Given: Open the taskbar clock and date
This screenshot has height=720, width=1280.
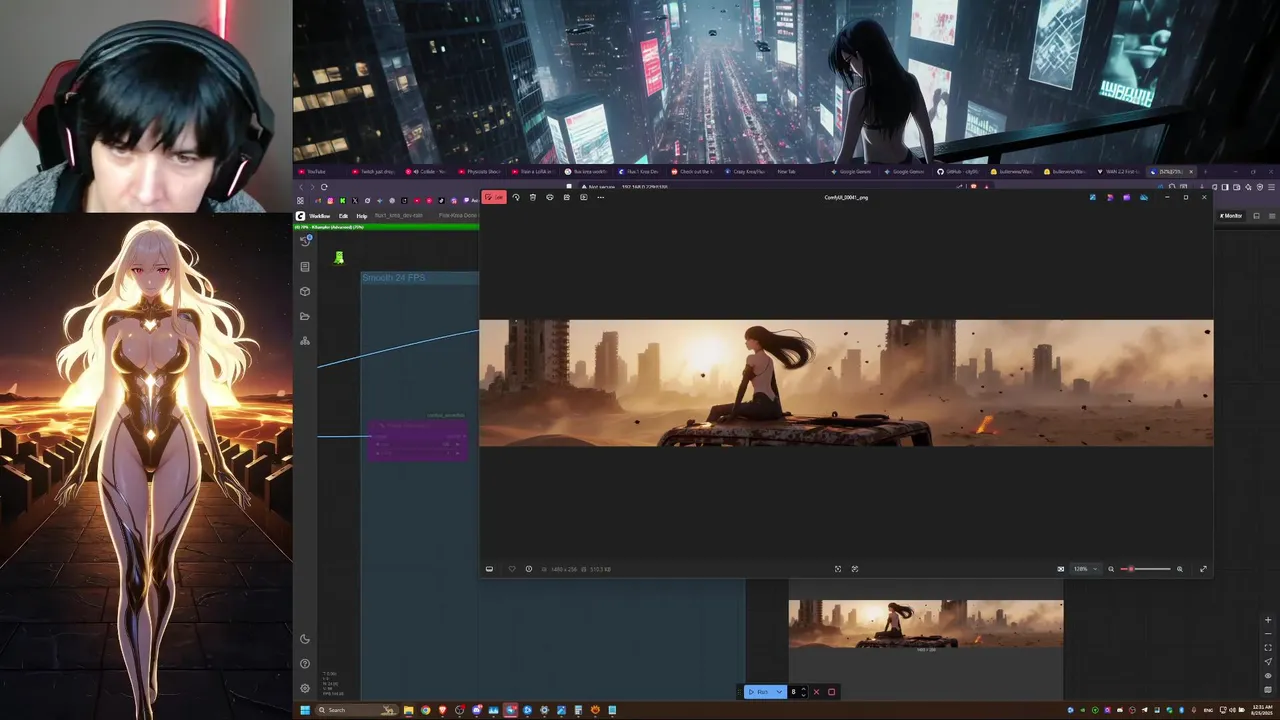Looking at the screenshot, I should point(1262,710).
